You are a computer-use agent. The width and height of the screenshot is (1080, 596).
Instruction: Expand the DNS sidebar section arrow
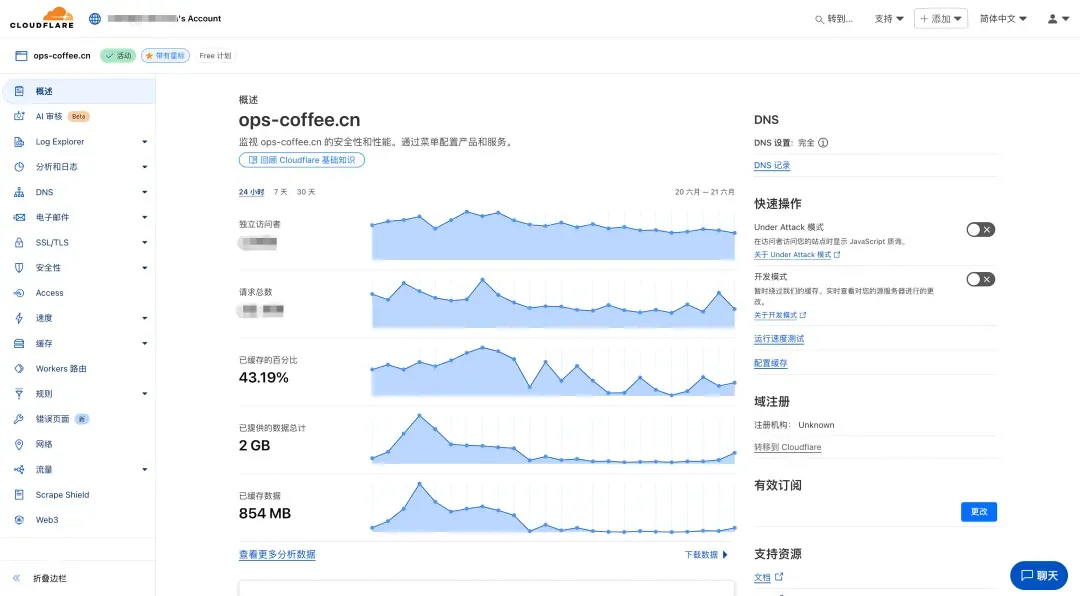(x=145, y=192)
